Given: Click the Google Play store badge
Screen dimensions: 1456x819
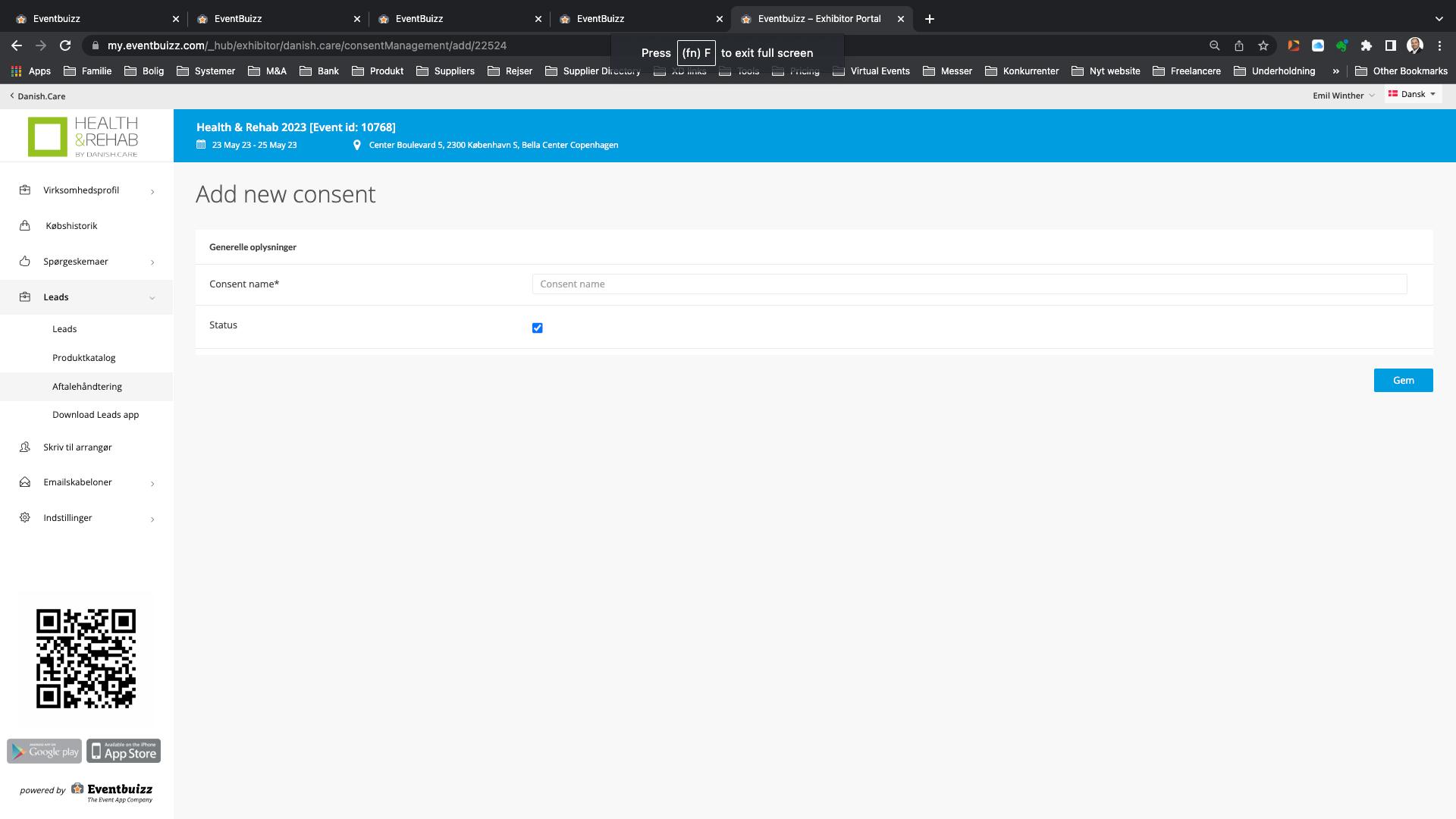Looking at the screenshot, I should click(x=44, y=751).
